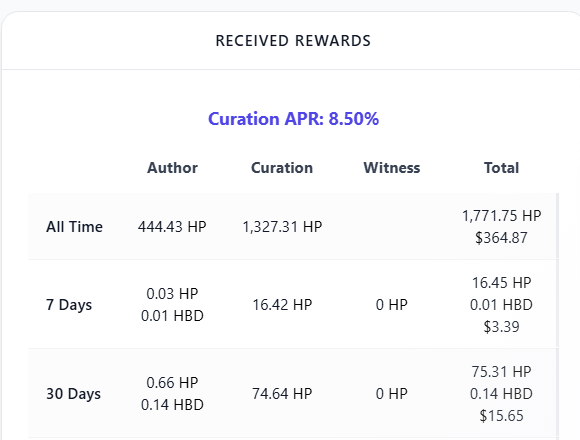Click the 0.66 HP author value

(172, 383)
